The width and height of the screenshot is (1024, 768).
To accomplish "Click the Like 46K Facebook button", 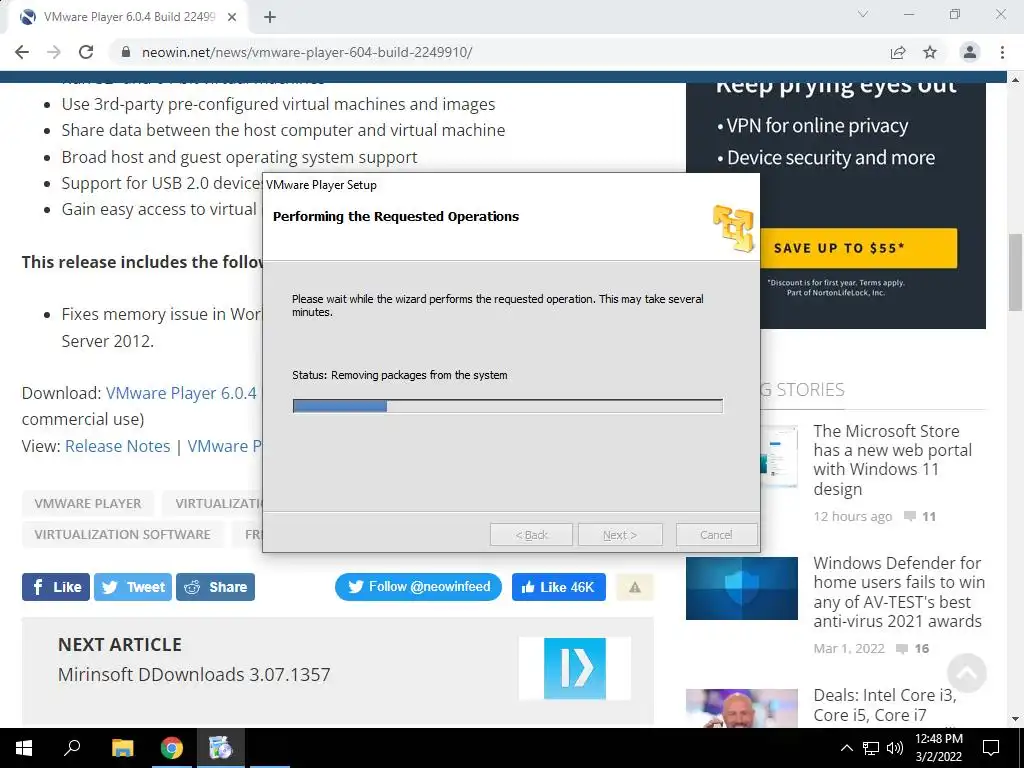I will 558,587.
